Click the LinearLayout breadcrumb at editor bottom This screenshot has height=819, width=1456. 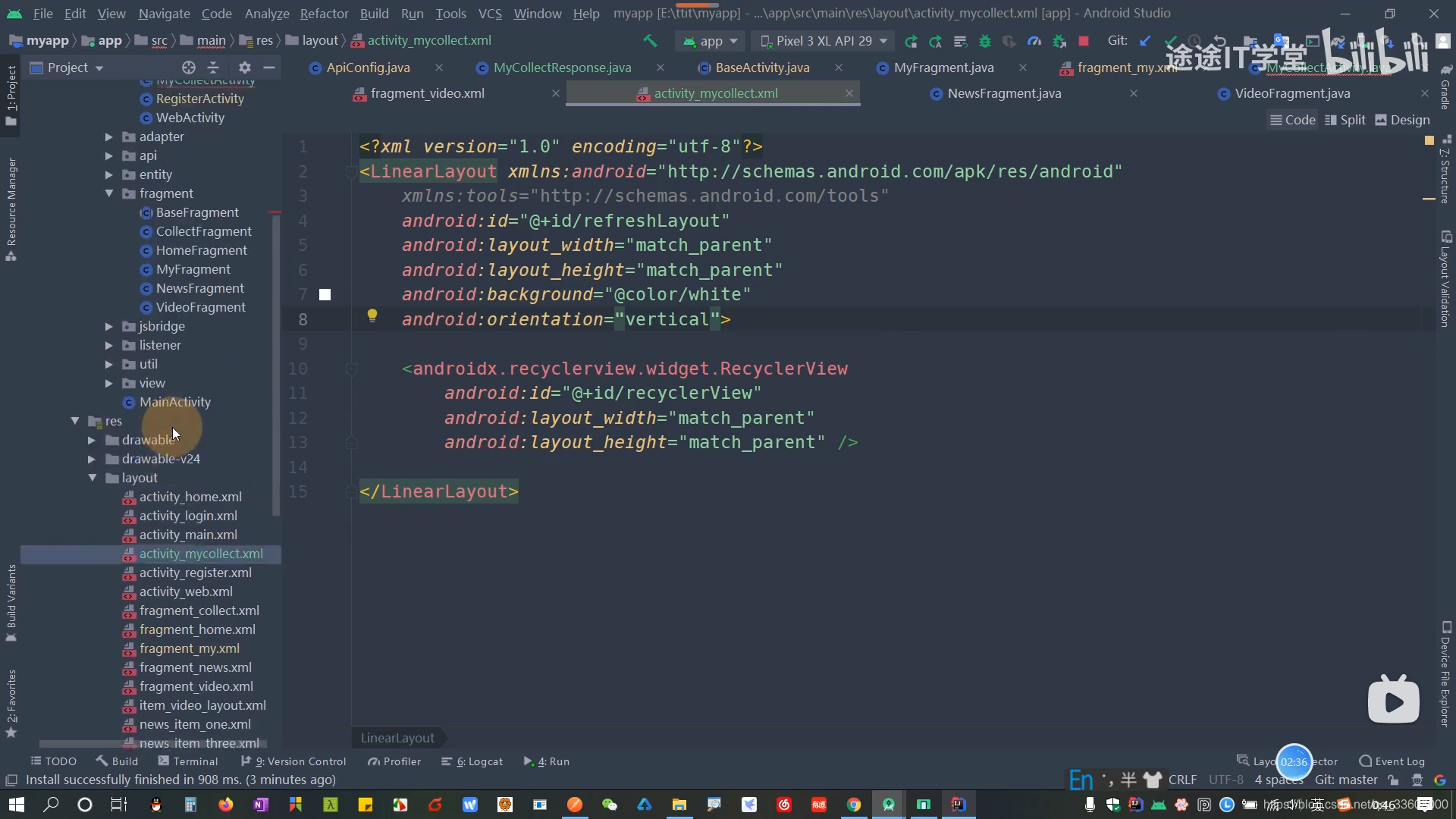(397, 738)
